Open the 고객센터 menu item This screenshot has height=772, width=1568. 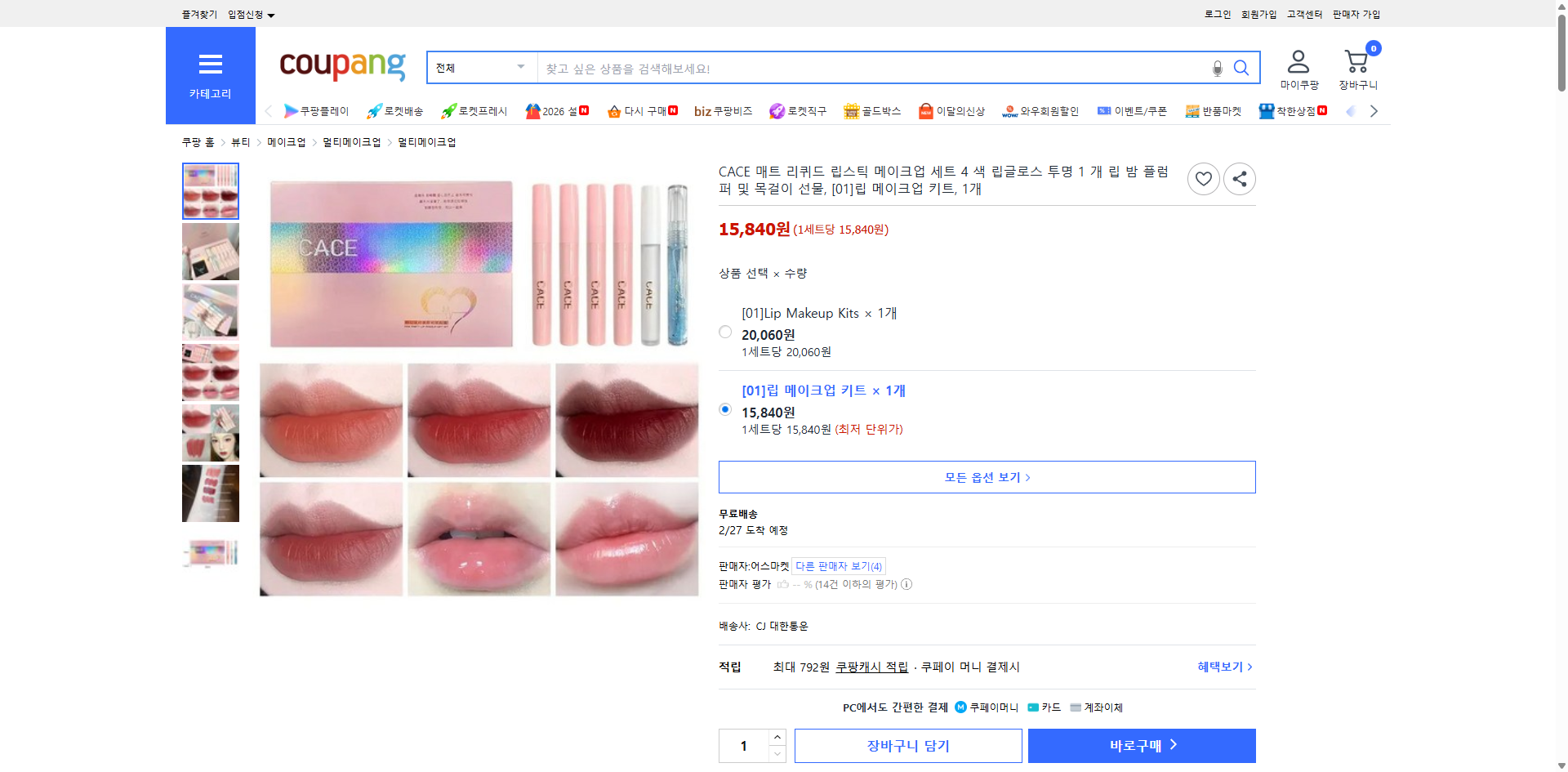(1303, 14)
